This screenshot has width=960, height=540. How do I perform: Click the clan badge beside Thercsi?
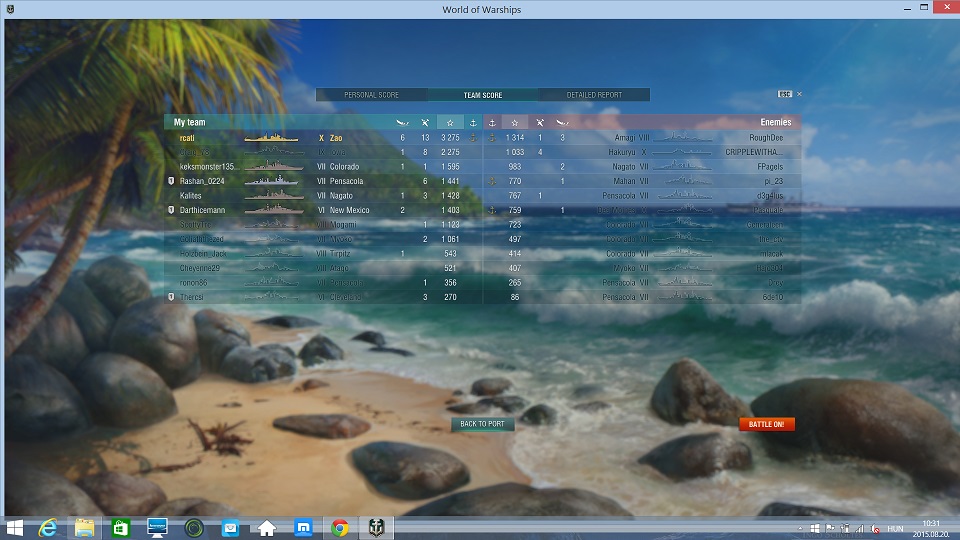point(171,297)
